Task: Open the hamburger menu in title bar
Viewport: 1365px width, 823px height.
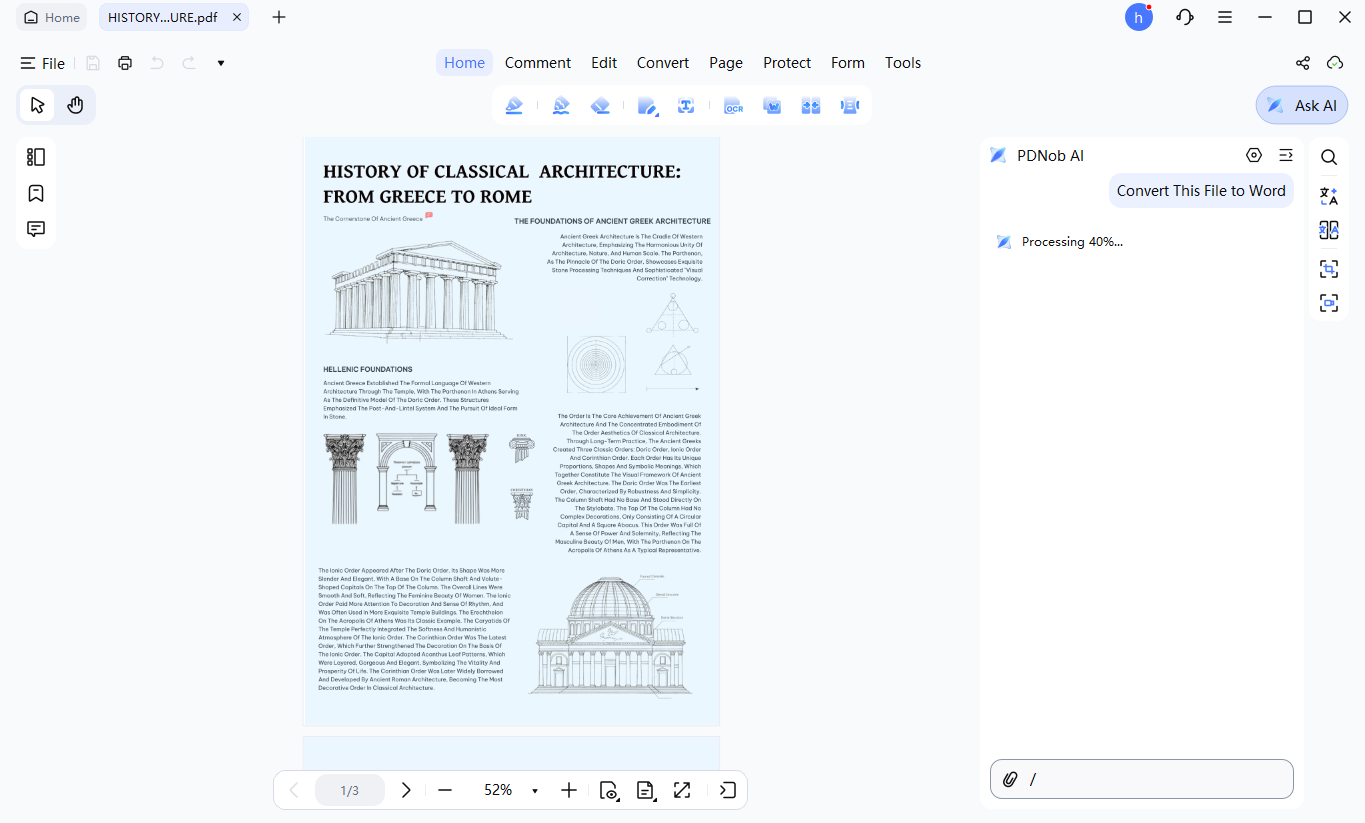Action: click(x=1225, y=17)
